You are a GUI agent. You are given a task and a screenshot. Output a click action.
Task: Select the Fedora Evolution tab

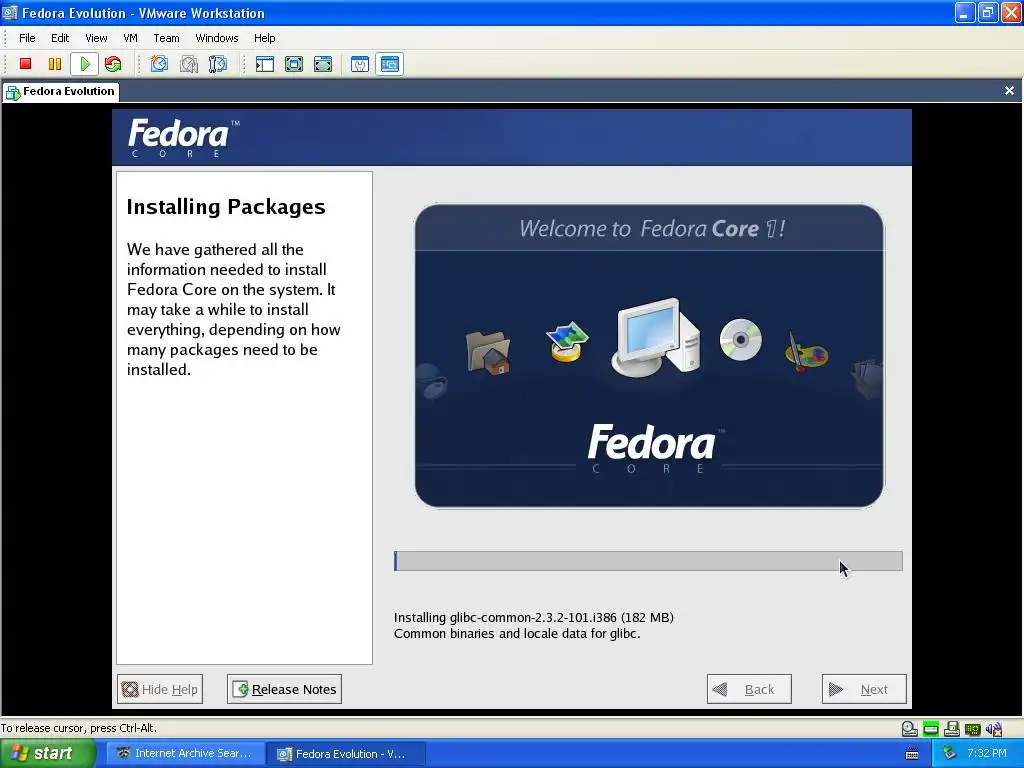click(61, 91)
